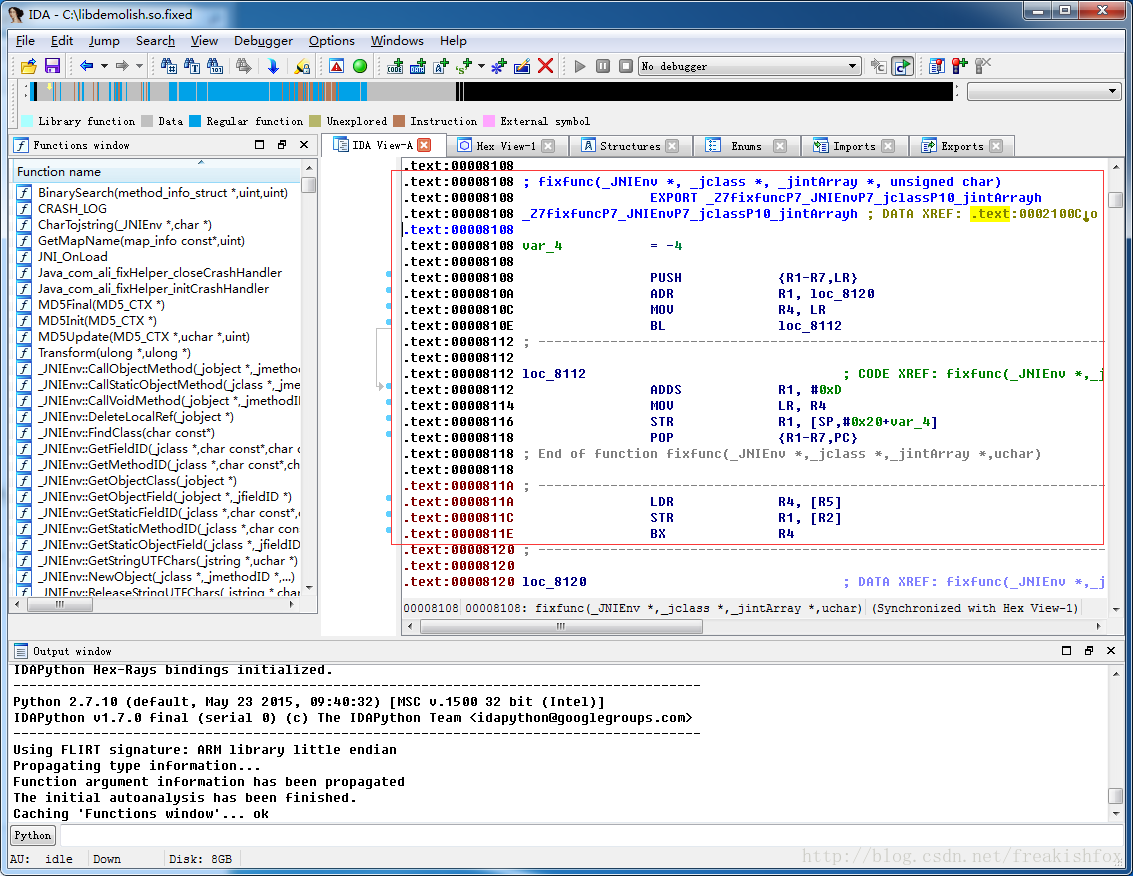Click the blue Regular function legend swatch
The image size is (1133, 876).
pos(195,121)
